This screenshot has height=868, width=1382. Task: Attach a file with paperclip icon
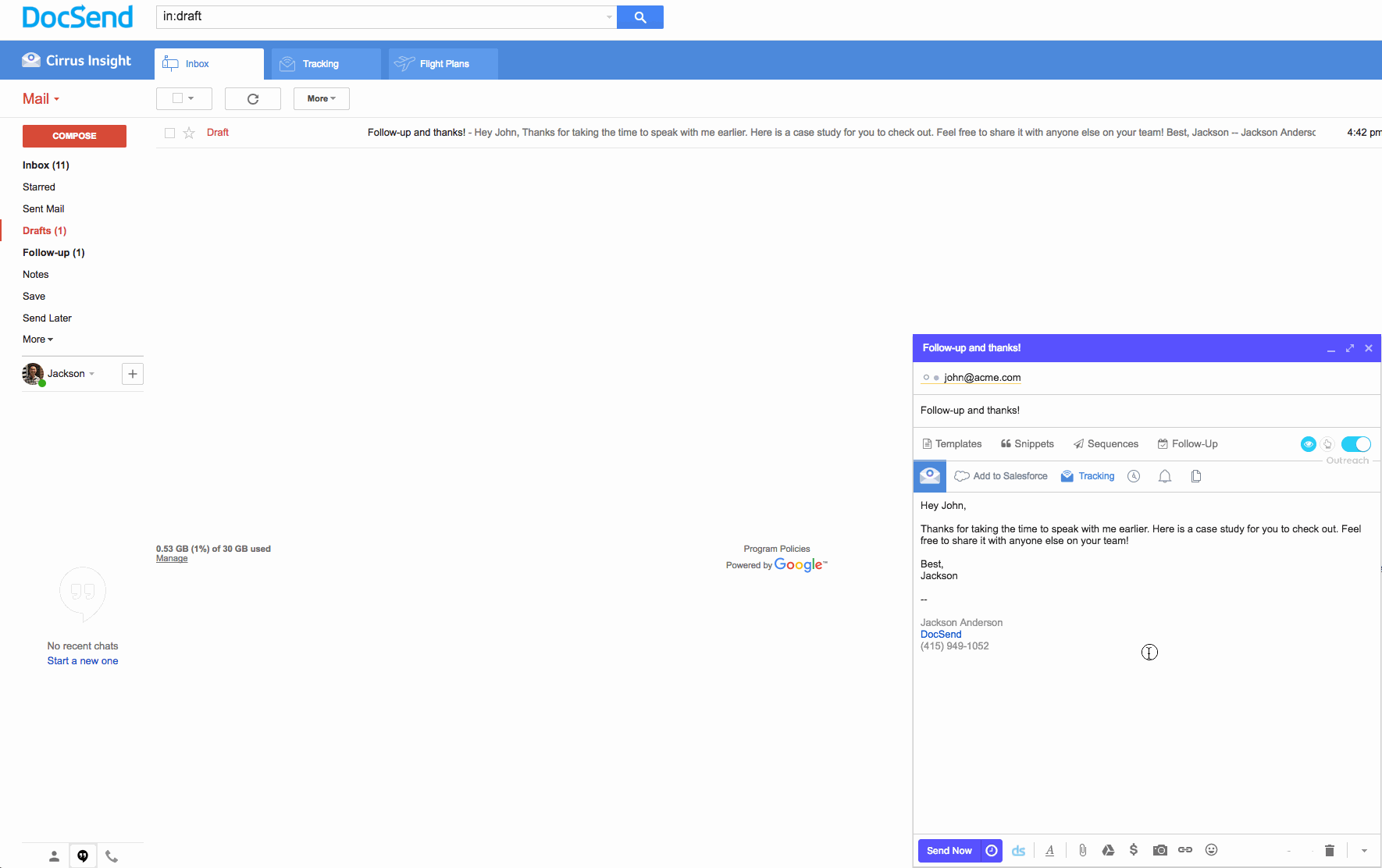(1083, 850)
